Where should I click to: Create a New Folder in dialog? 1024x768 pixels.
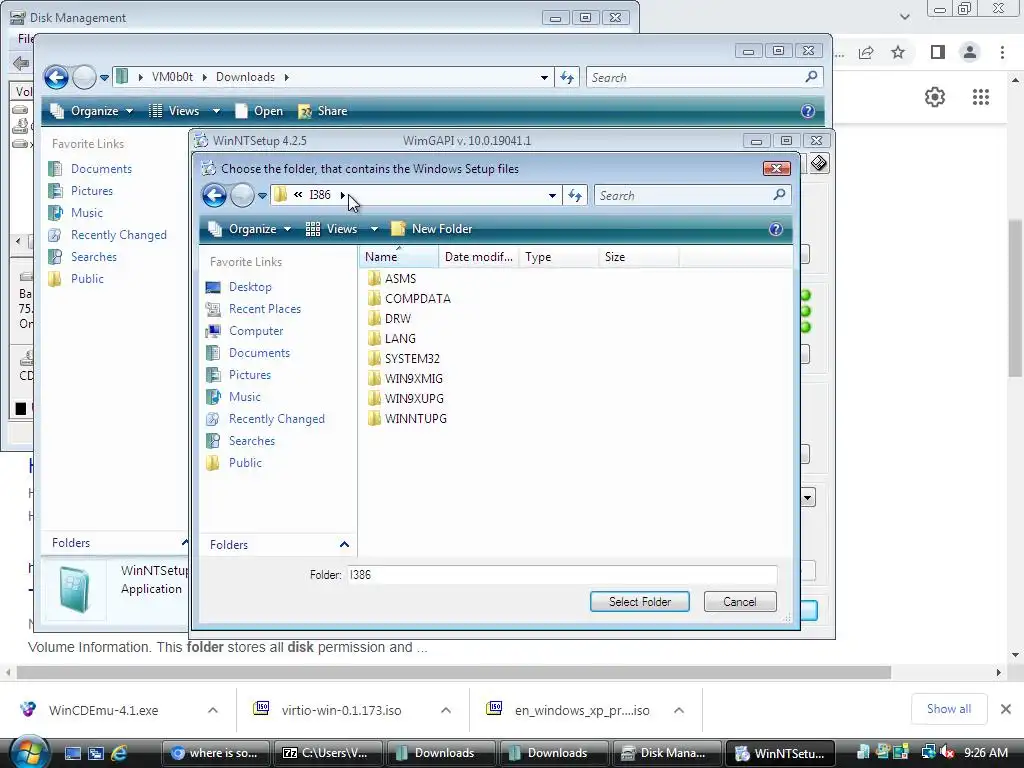click(432, 229)
